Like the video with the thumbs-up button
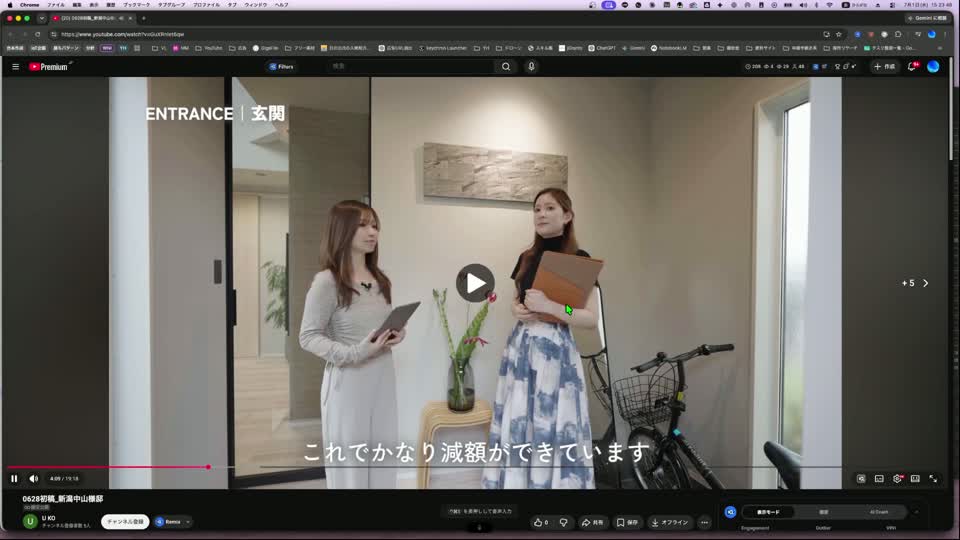960x540 pixels. tap(541, 522)
